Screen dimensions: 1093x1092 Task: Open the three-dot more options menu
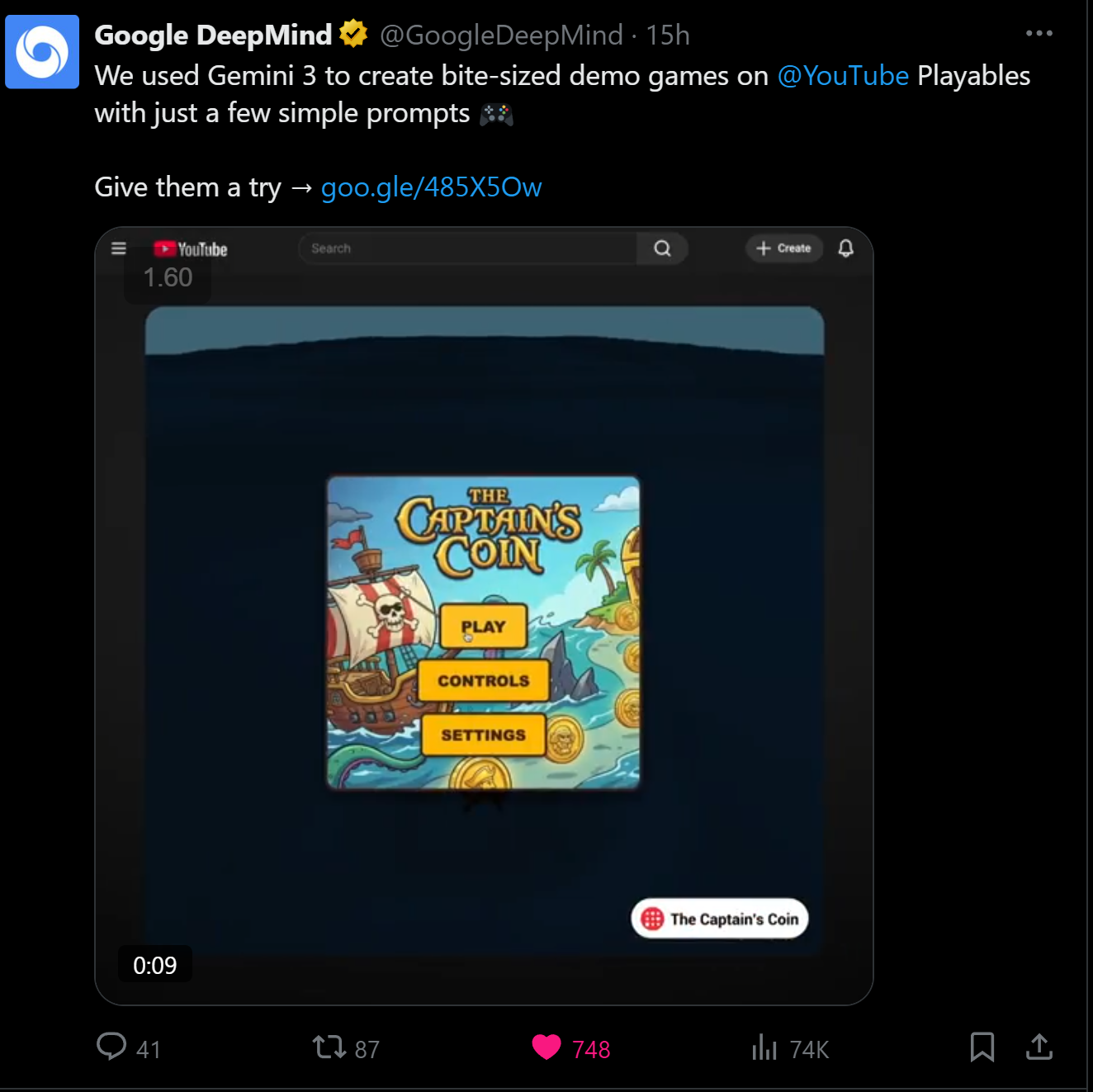pyautogui.click(x=1039, y=33)
